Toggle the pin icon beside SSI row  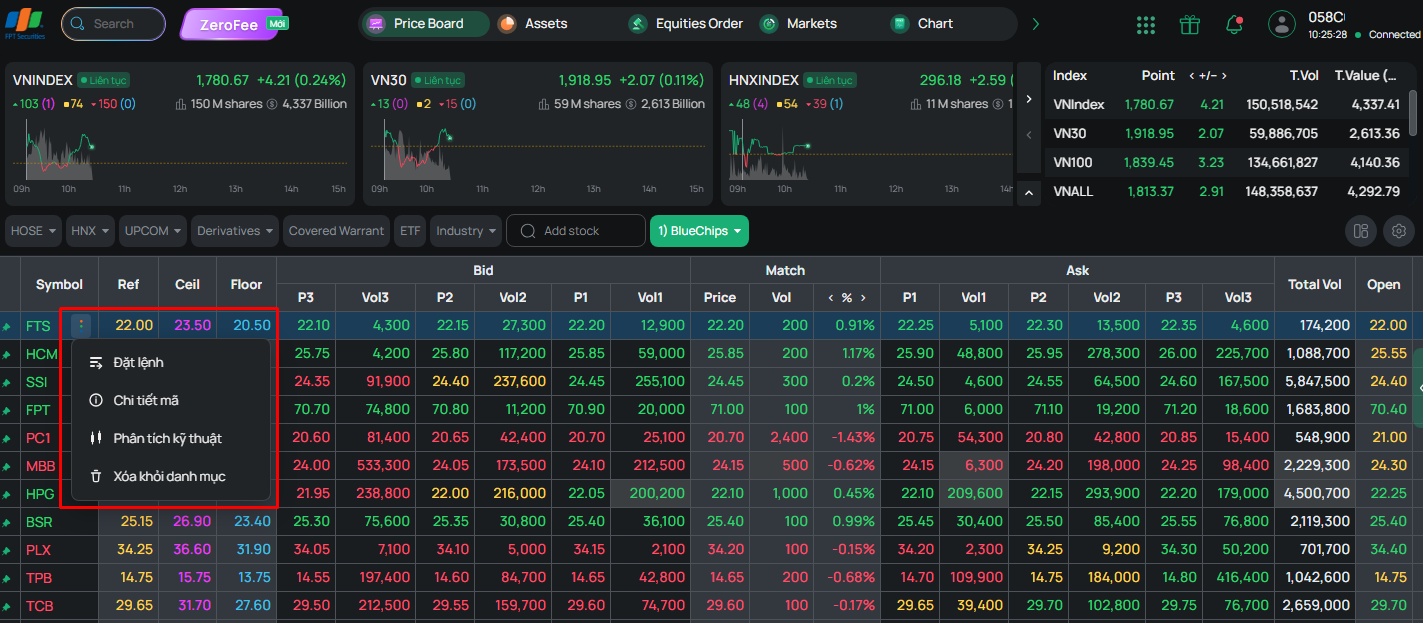pyautogui.click(x=8, y=382)
